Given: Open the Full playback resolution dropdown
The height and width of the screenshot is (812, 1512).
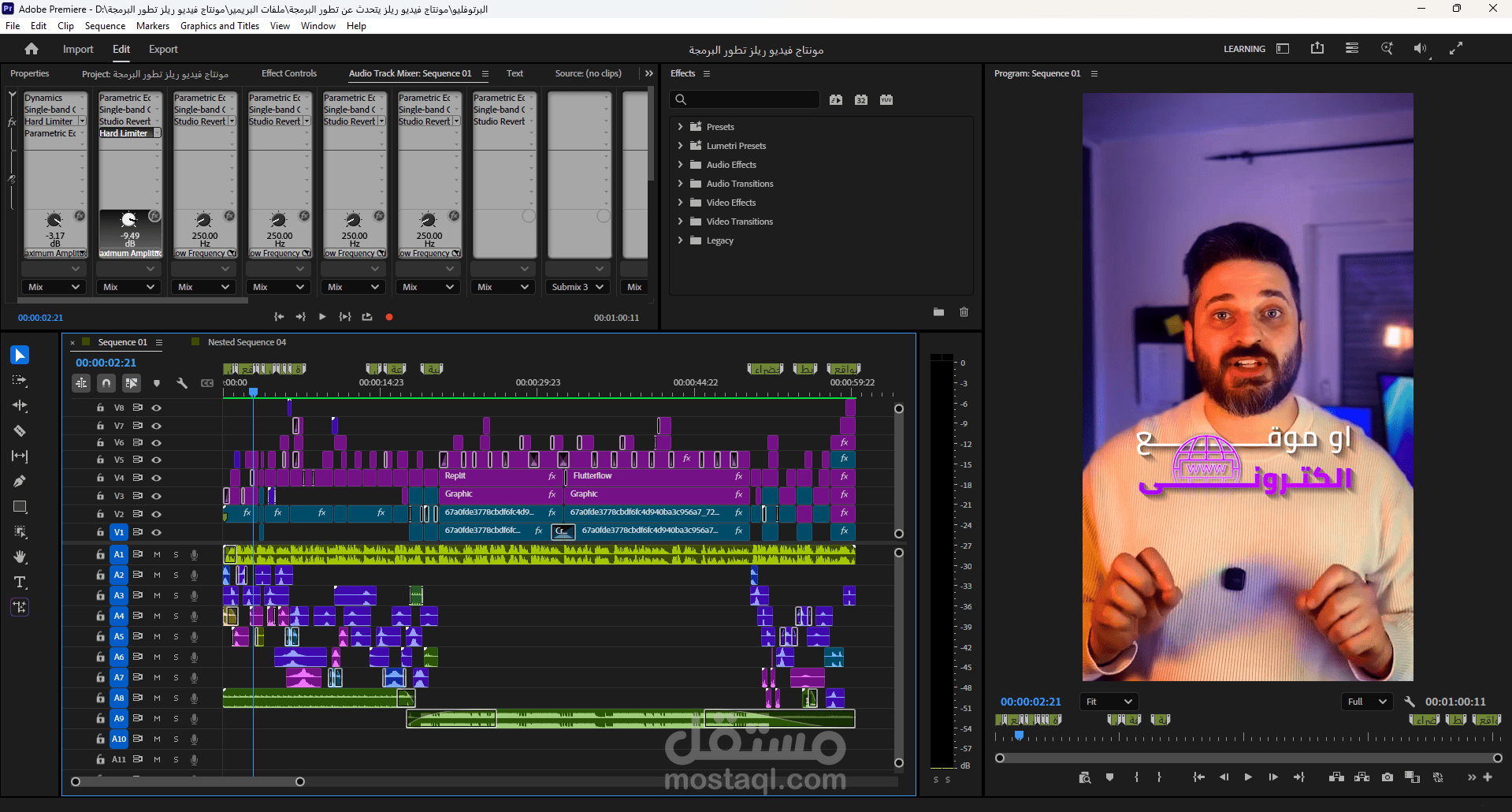Looking at the screenshot, I should coord(1367,702).
